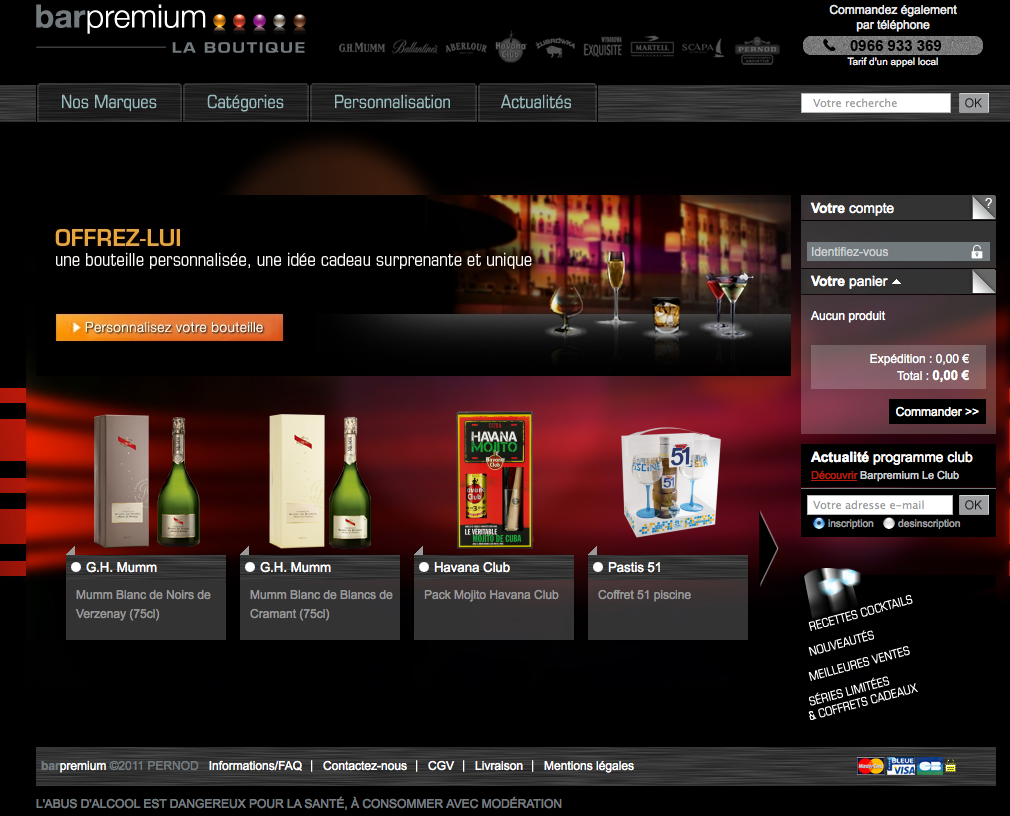The height and width of the screenshot is (816, 1010).
Task: Click the CB card payment icon
Action: point(929,766)
